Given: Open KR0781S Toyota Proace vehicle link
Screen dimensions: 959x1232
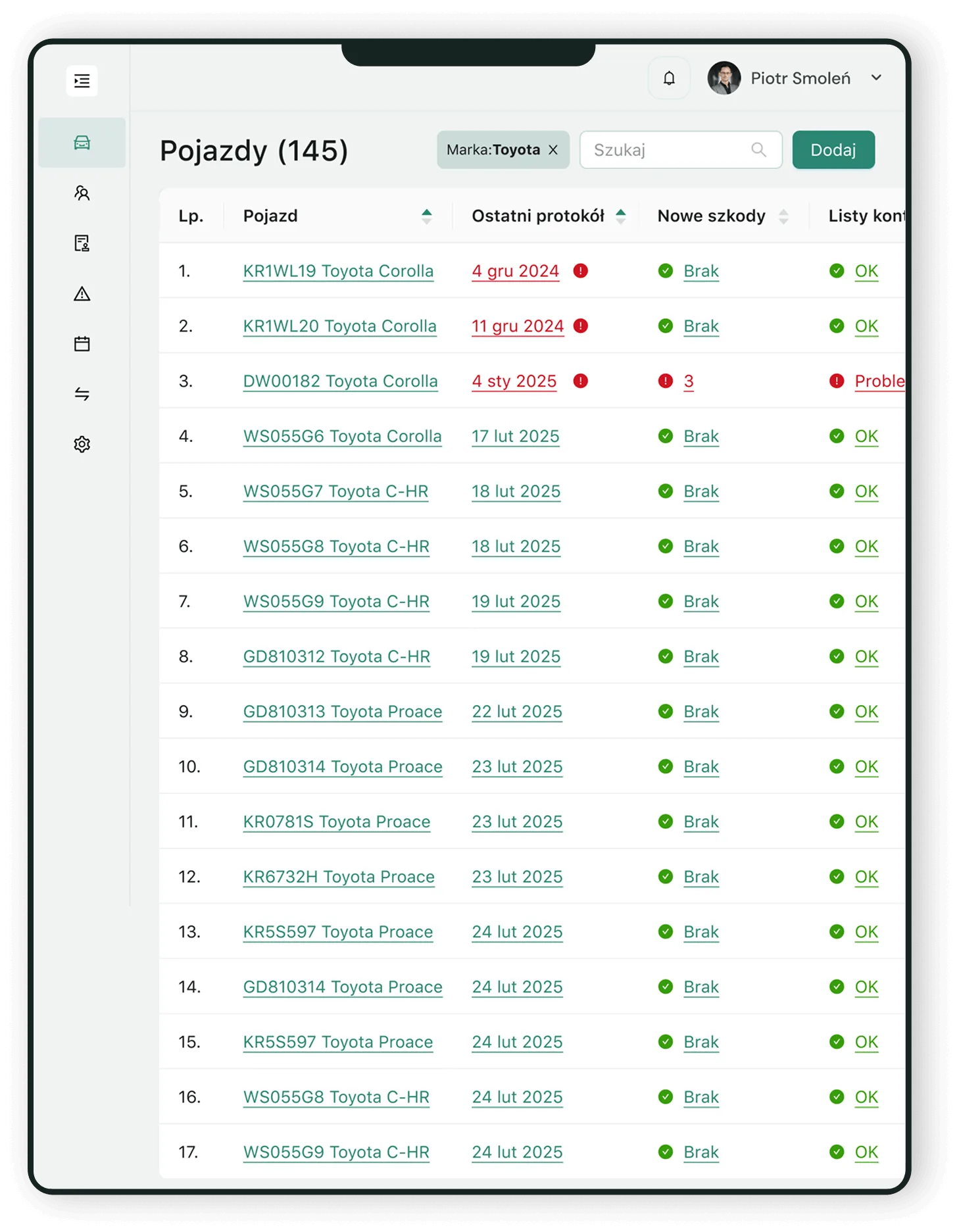Looking at the screenshot, I should pyautogui.click(x=337, y=822).
